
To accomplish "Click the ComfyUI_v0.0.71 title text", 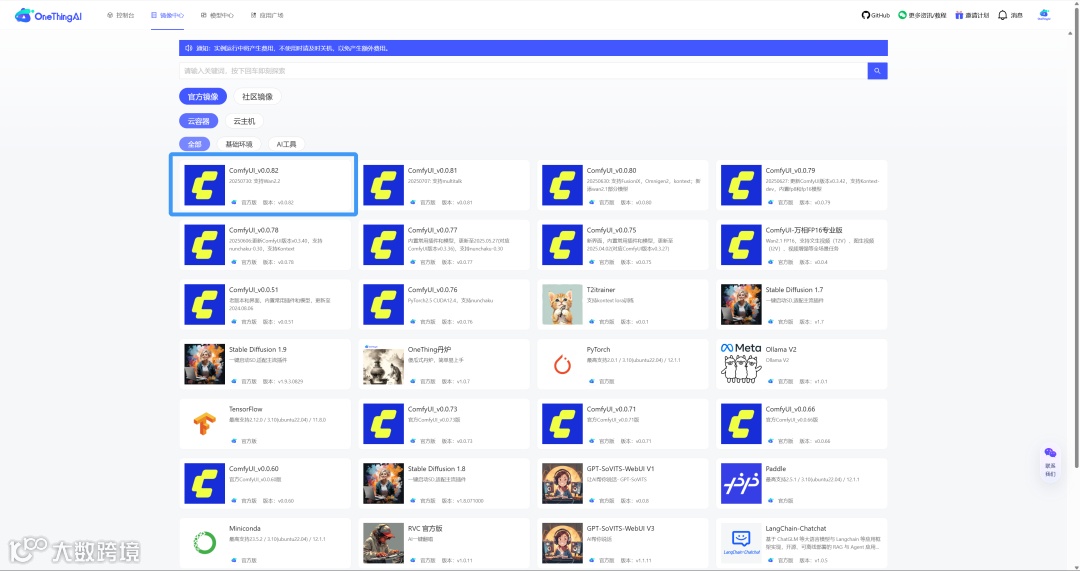I will [x=612, y=409].
